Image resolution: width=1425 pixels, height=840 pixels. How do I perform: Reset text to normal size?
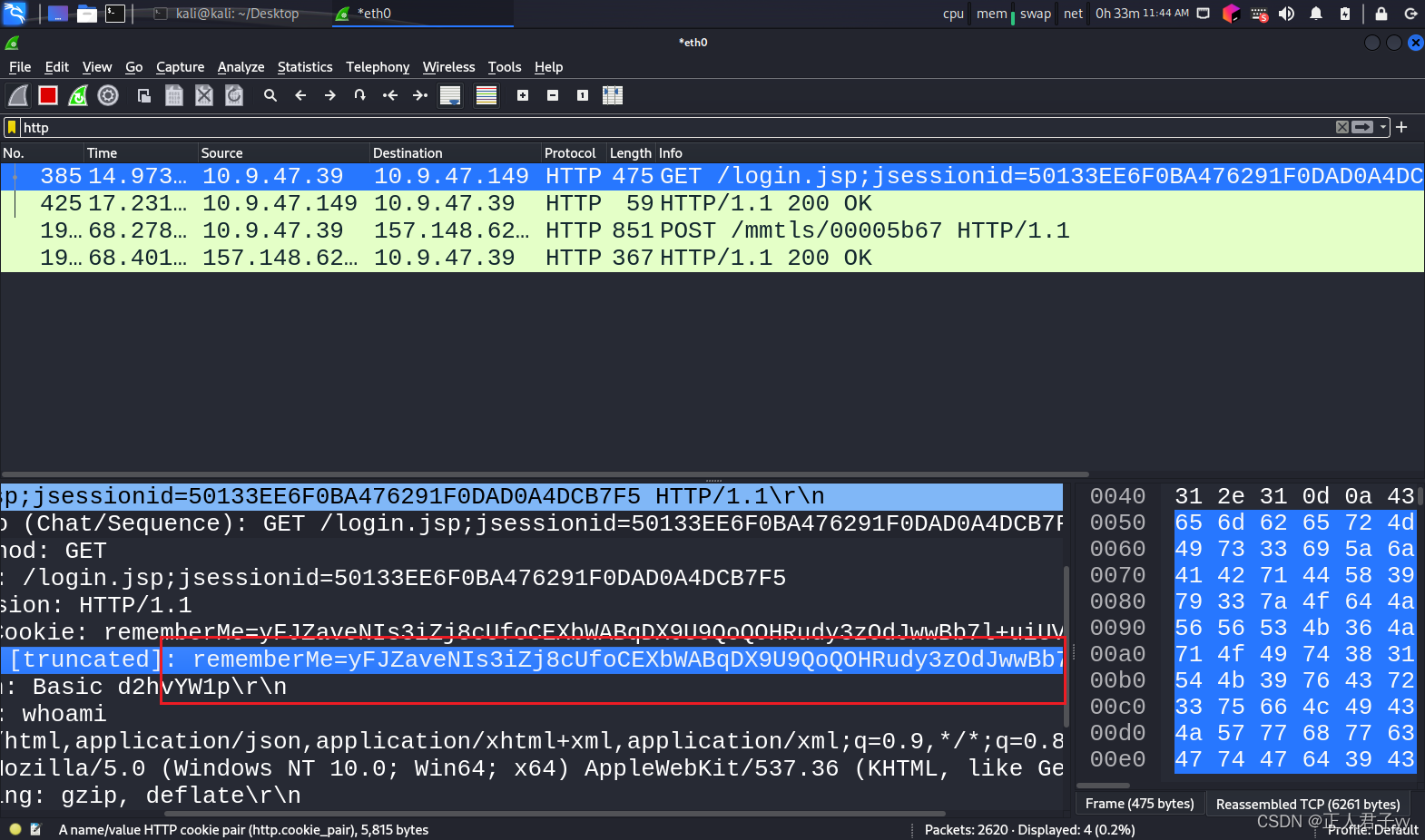[x=583, y=95]
